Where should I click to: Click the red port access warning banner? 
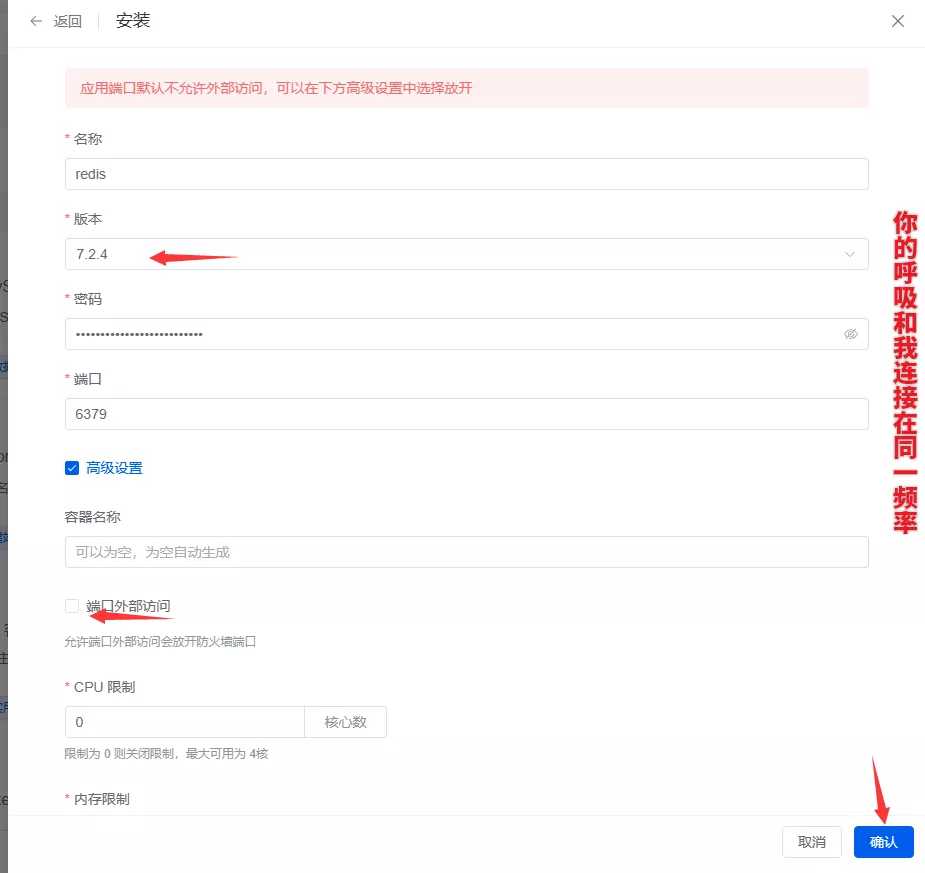click(466, 88)
